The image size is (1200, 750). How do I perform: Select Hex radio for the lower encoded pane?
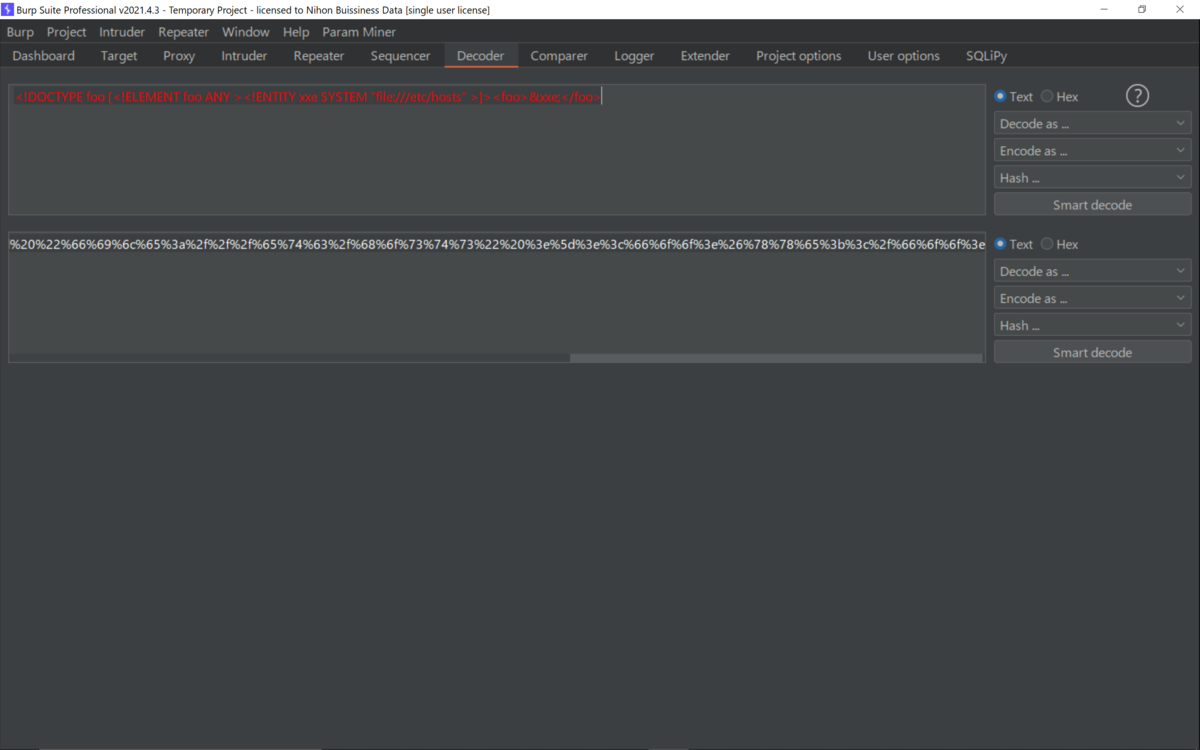pyautogui.click(x=1060, y=244)
